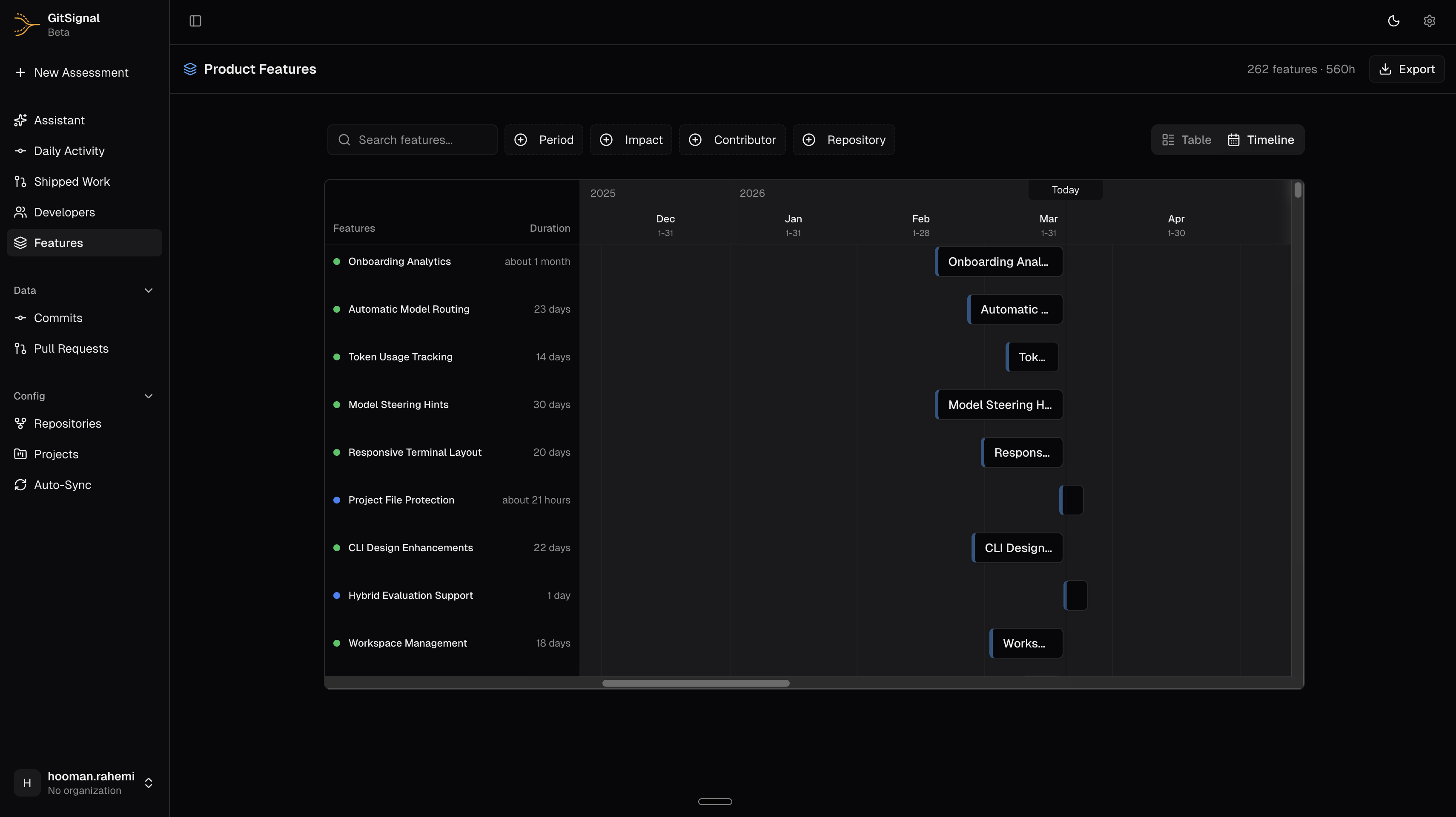Toggle the sidebar collapse icon
The height and width of the screenshot is (817, 1456).
point(195,21)
